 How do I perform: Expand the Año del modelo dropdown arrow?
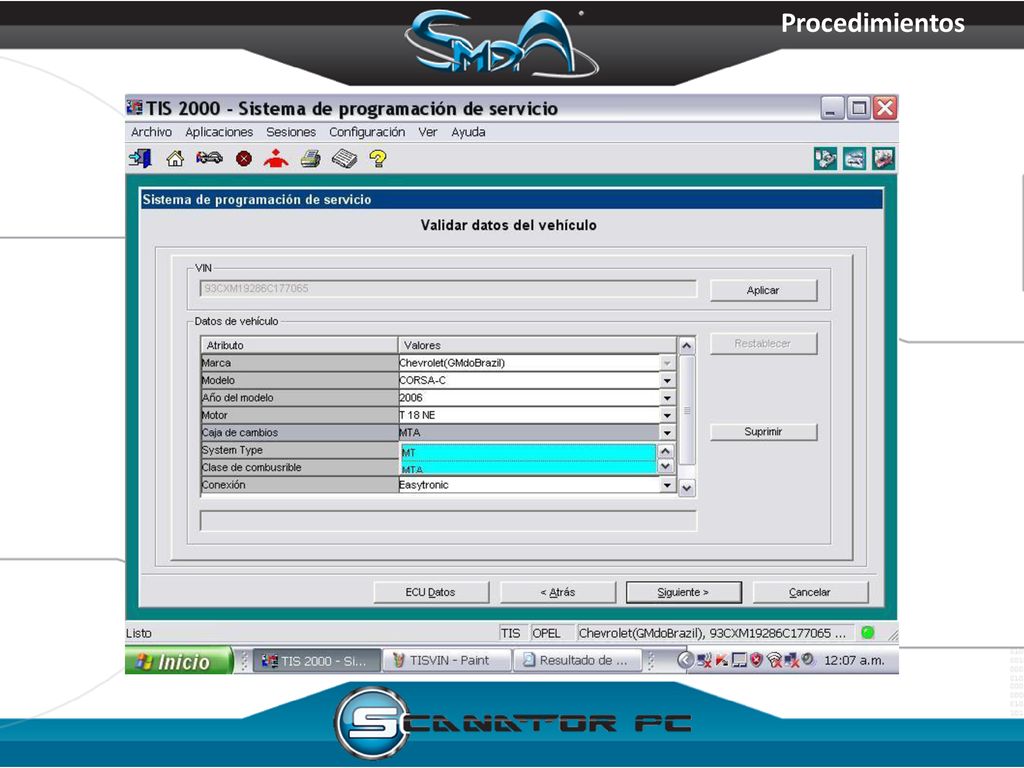[667, 398]
